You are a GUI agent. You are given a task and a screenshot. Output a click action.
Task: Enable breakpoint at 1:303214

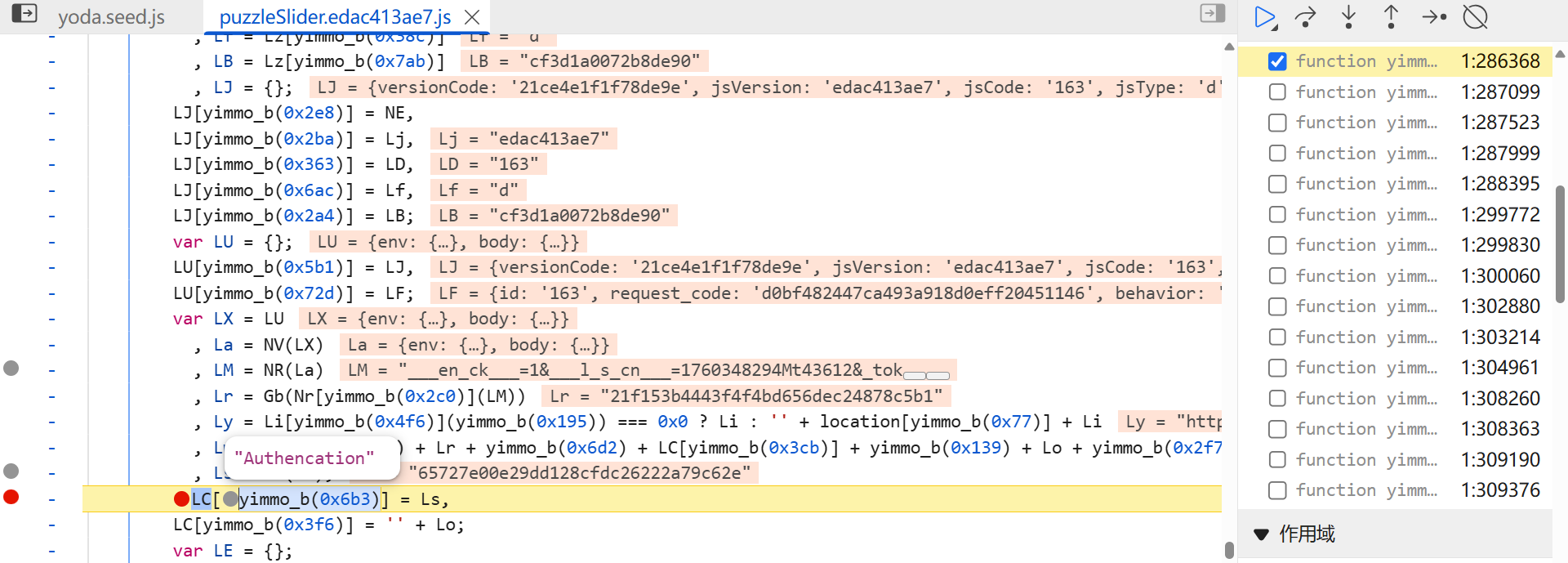tap(1277, 337)
